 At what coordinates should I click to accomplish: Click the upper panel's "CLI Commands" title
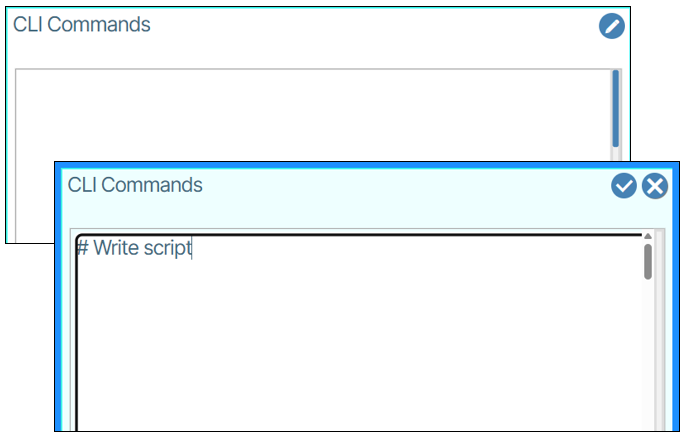tap(81, 25)
